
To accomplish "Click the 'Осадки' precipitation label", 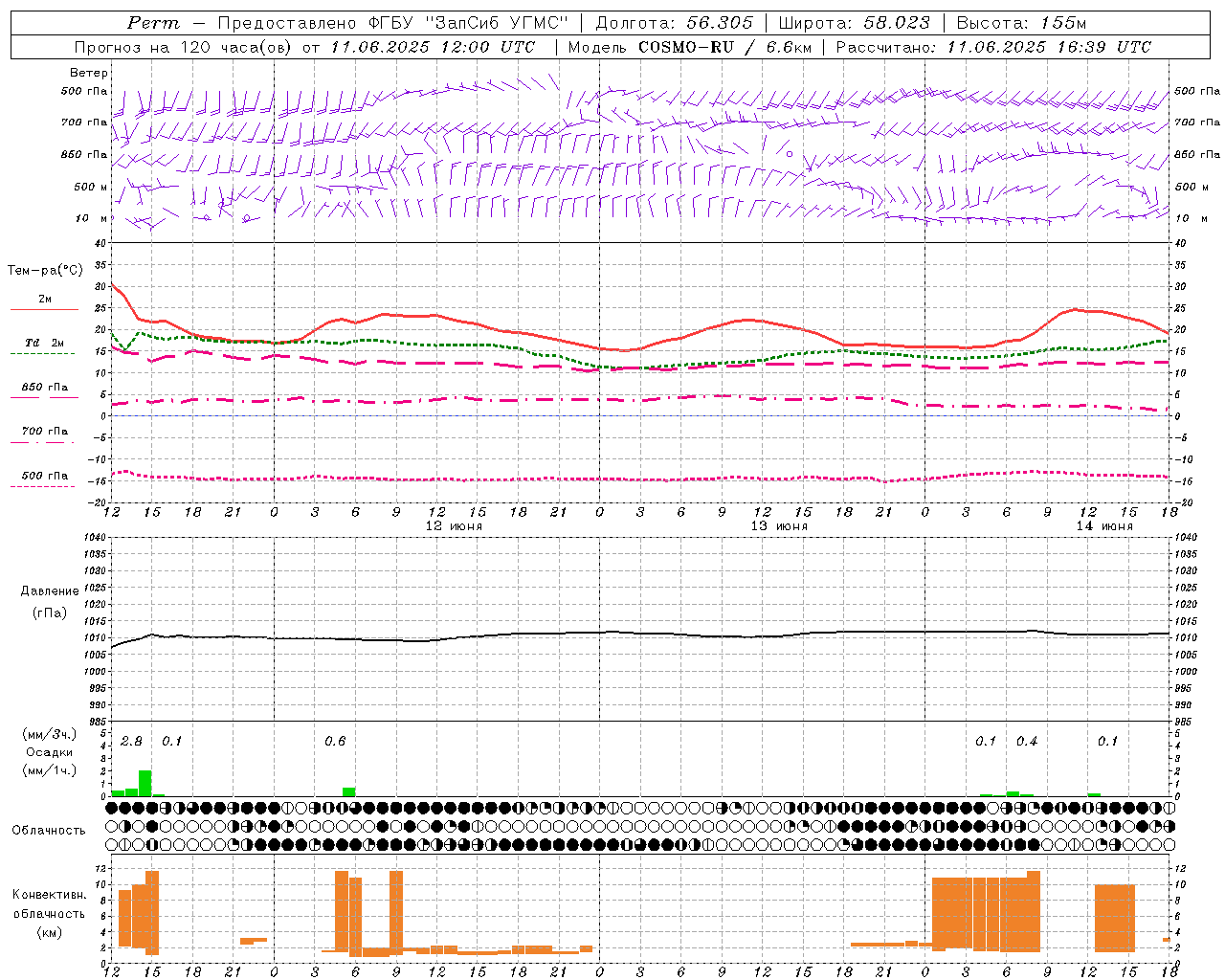I will point(50,752).
